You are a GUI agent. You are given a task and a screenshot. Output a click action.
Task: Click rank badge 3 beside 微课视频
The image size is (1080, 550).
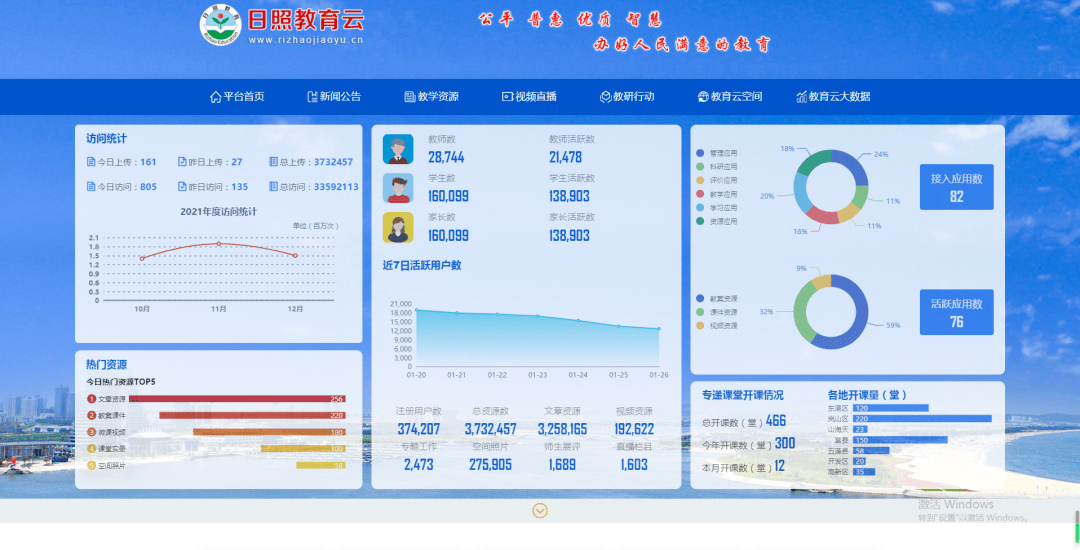tap(92, 432)
